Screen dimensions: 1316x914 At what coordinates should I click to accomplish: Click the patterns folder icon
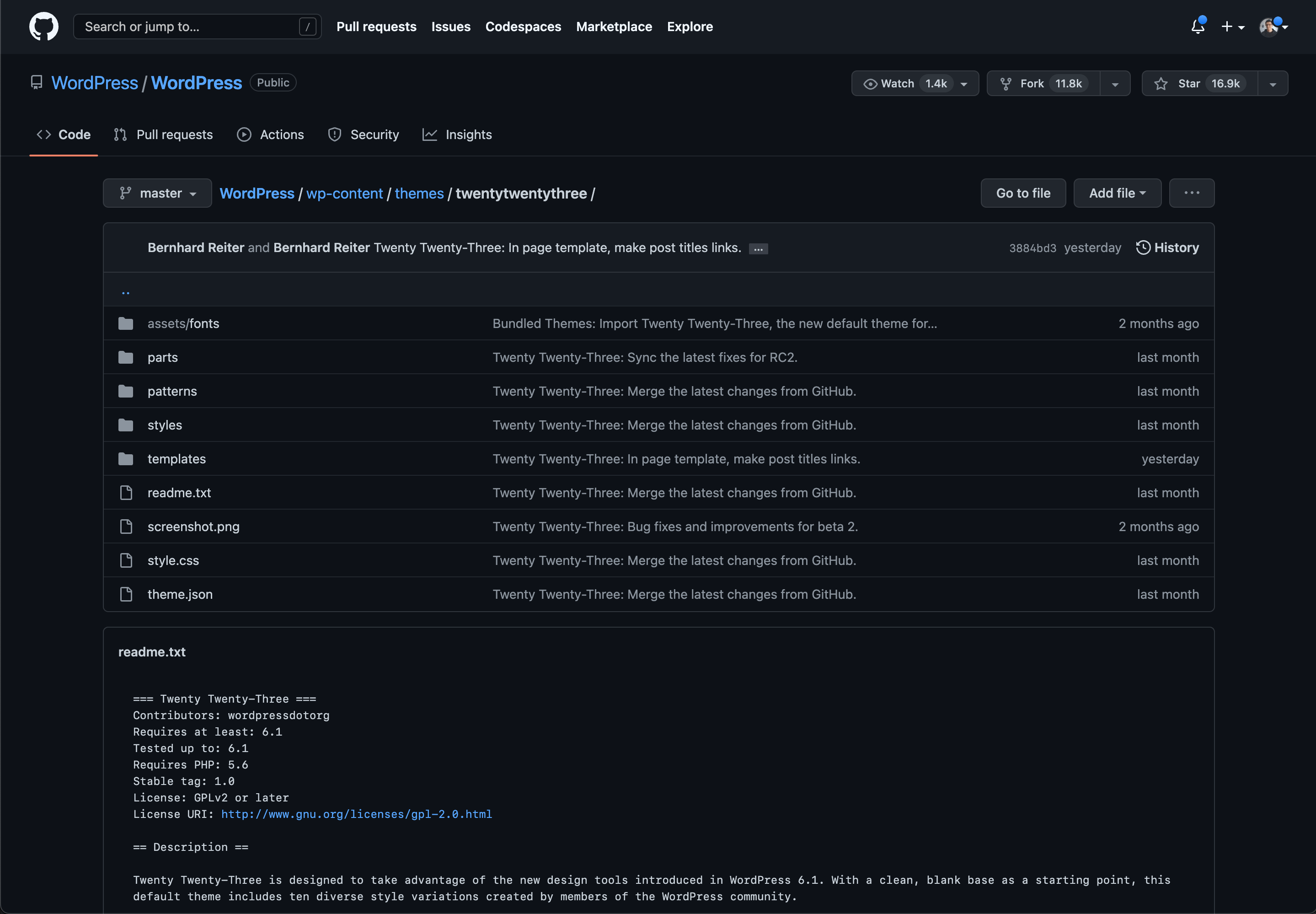(x=126, y=391)
